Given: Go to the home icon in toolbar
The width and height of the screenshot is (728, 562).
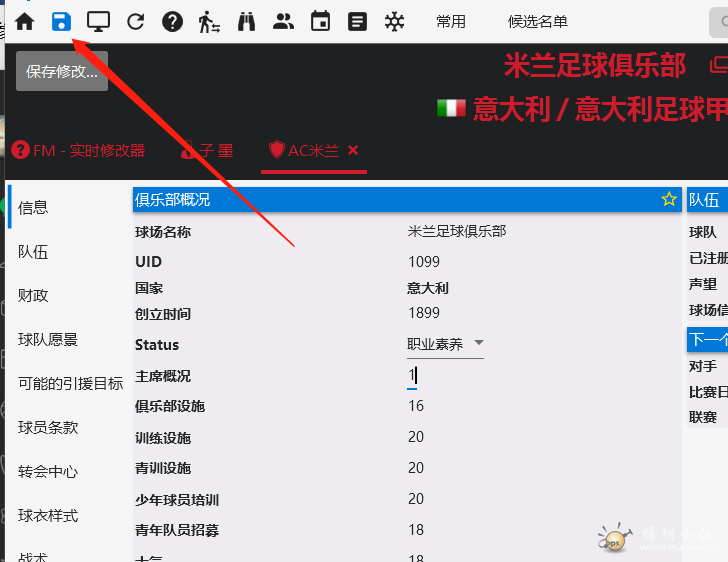Looking at the screenshot, I should 25,22.
